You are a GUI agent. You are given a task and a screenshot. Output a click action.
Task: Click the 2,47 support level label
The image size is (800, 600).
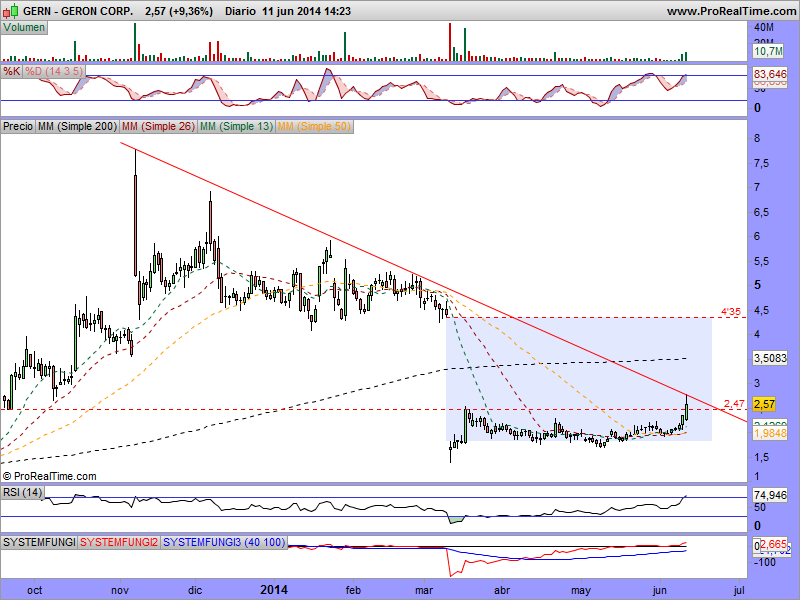tap(734, 404)
